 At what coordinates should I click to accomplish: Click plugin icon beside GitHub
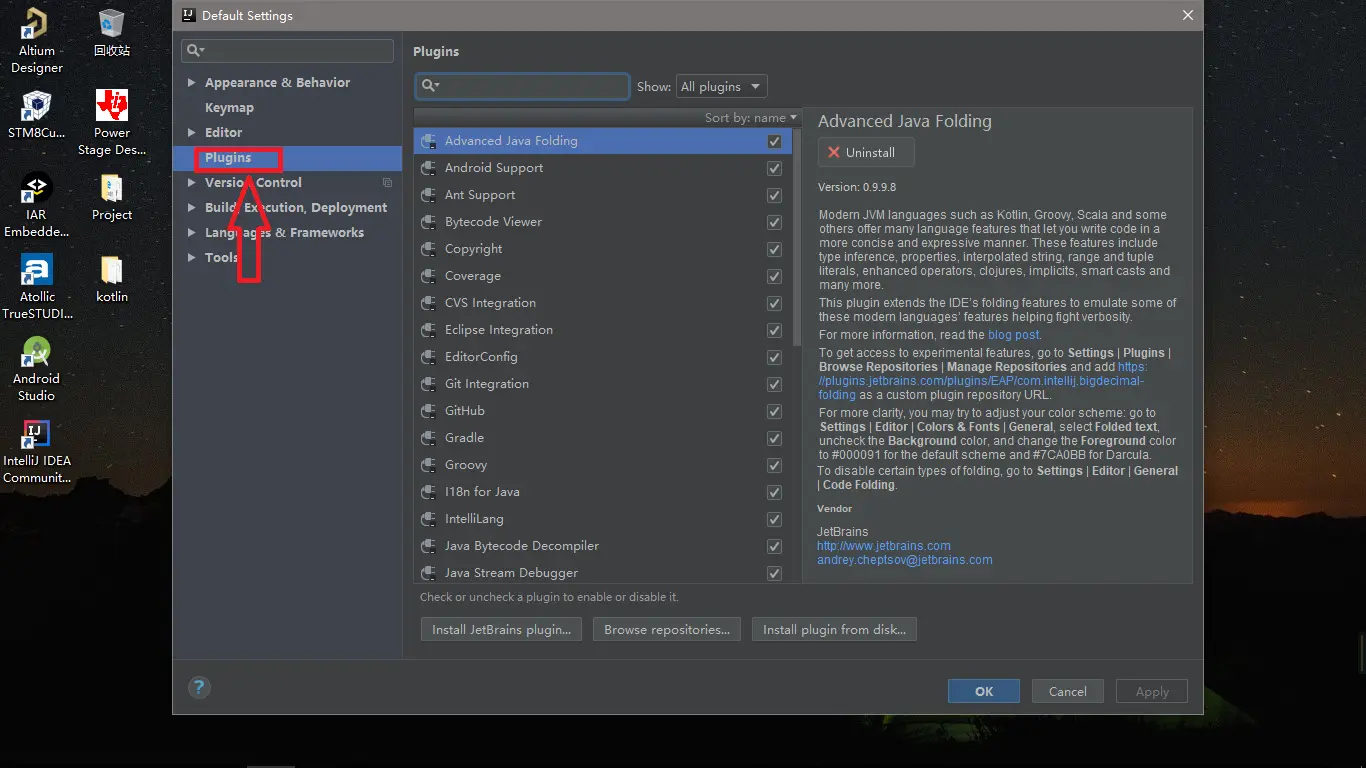point(428,411)
